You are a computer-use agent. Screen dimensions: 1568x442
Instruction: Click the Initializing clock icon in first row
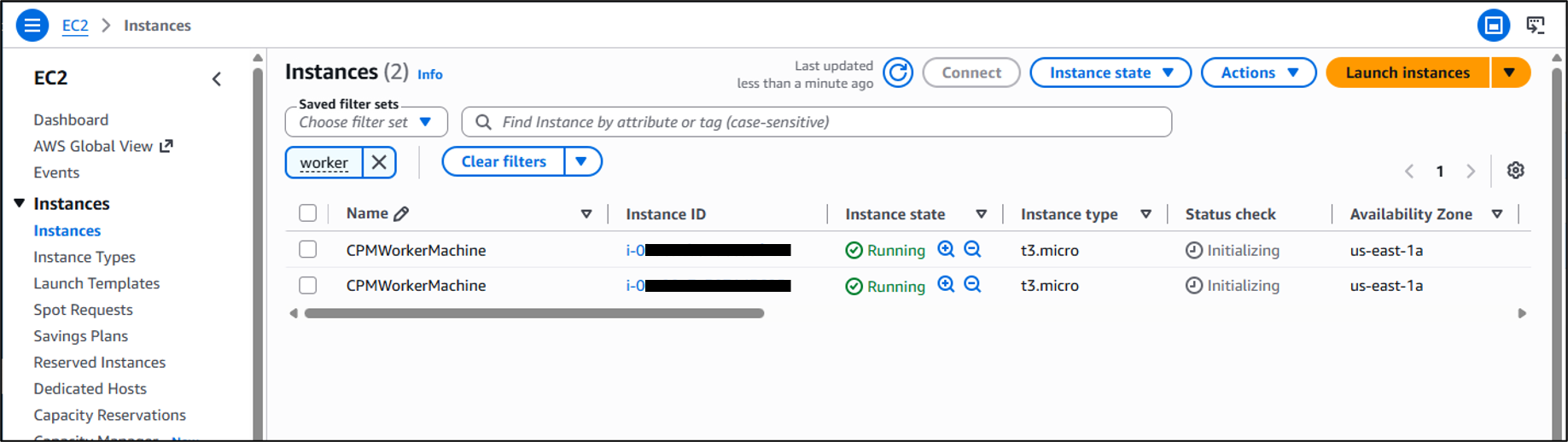coord(1194,250)
